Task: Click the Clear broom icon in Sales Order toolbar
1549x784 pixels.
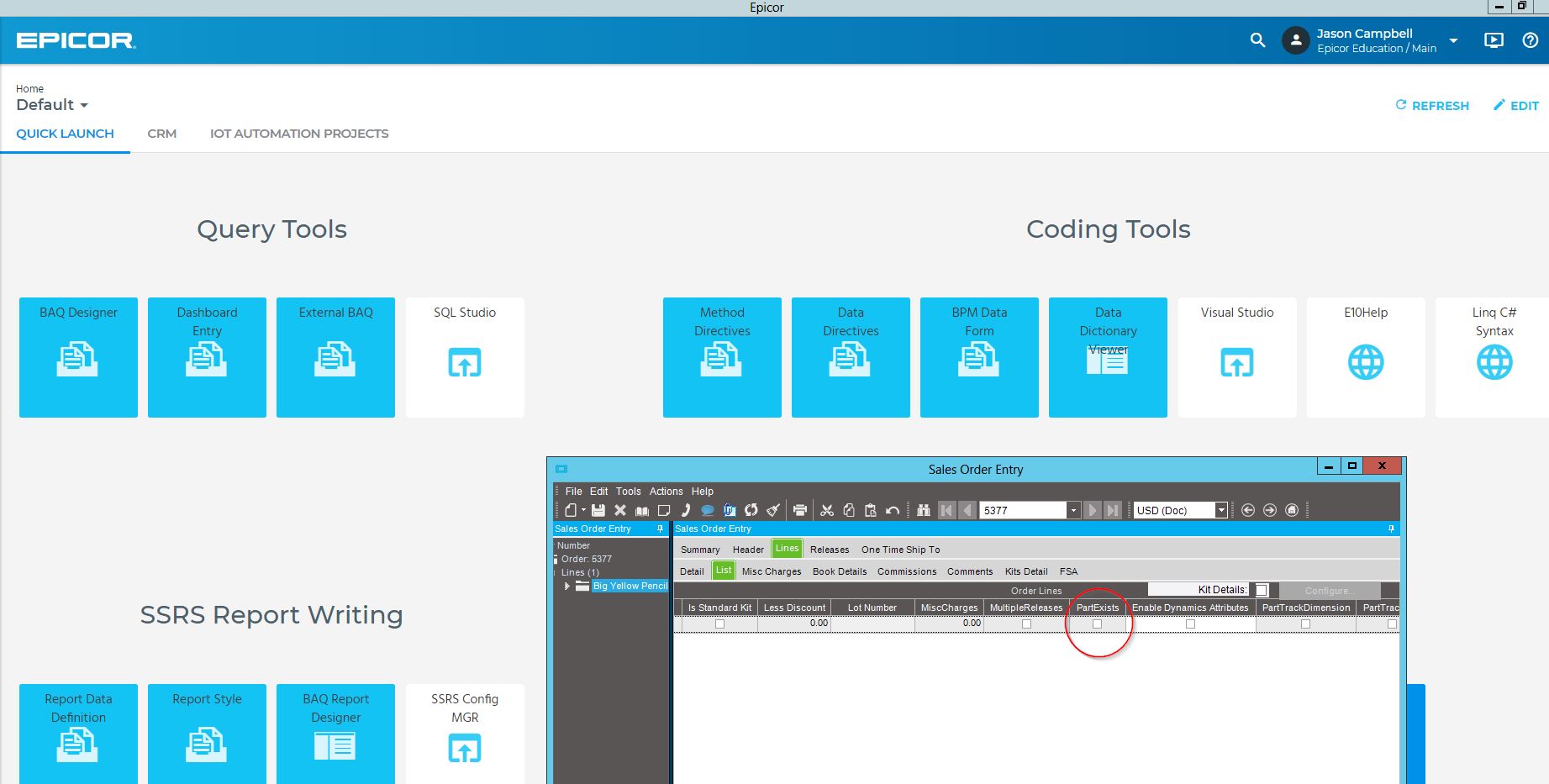Action: (773, 510)
